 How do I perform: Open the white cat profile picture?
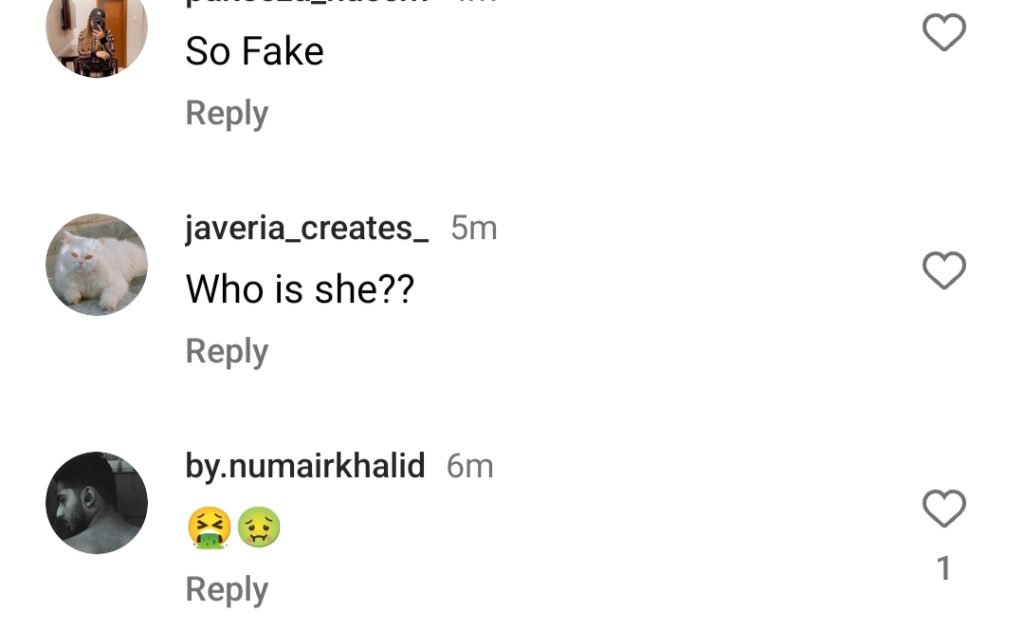click(97, 264)
